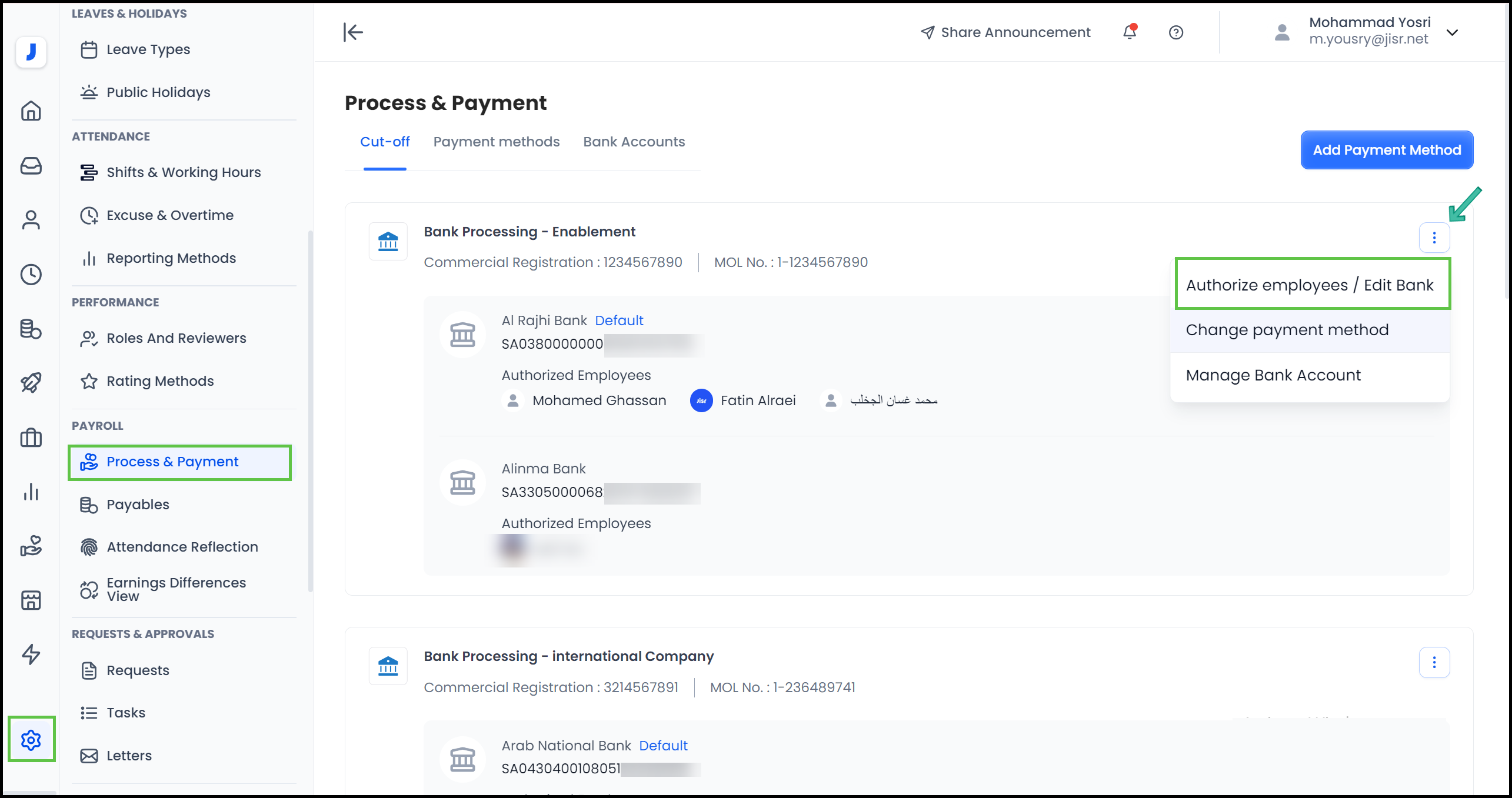
Task: Select the Reports bar-chart icon
Action: (x=31, y=492)
